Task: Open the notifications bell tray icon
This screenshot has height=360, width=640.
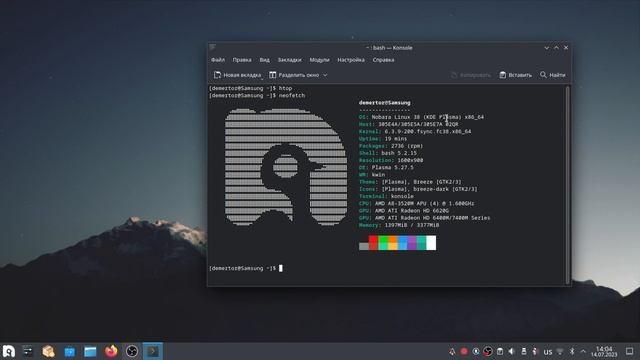Action: tap(452, 351)
